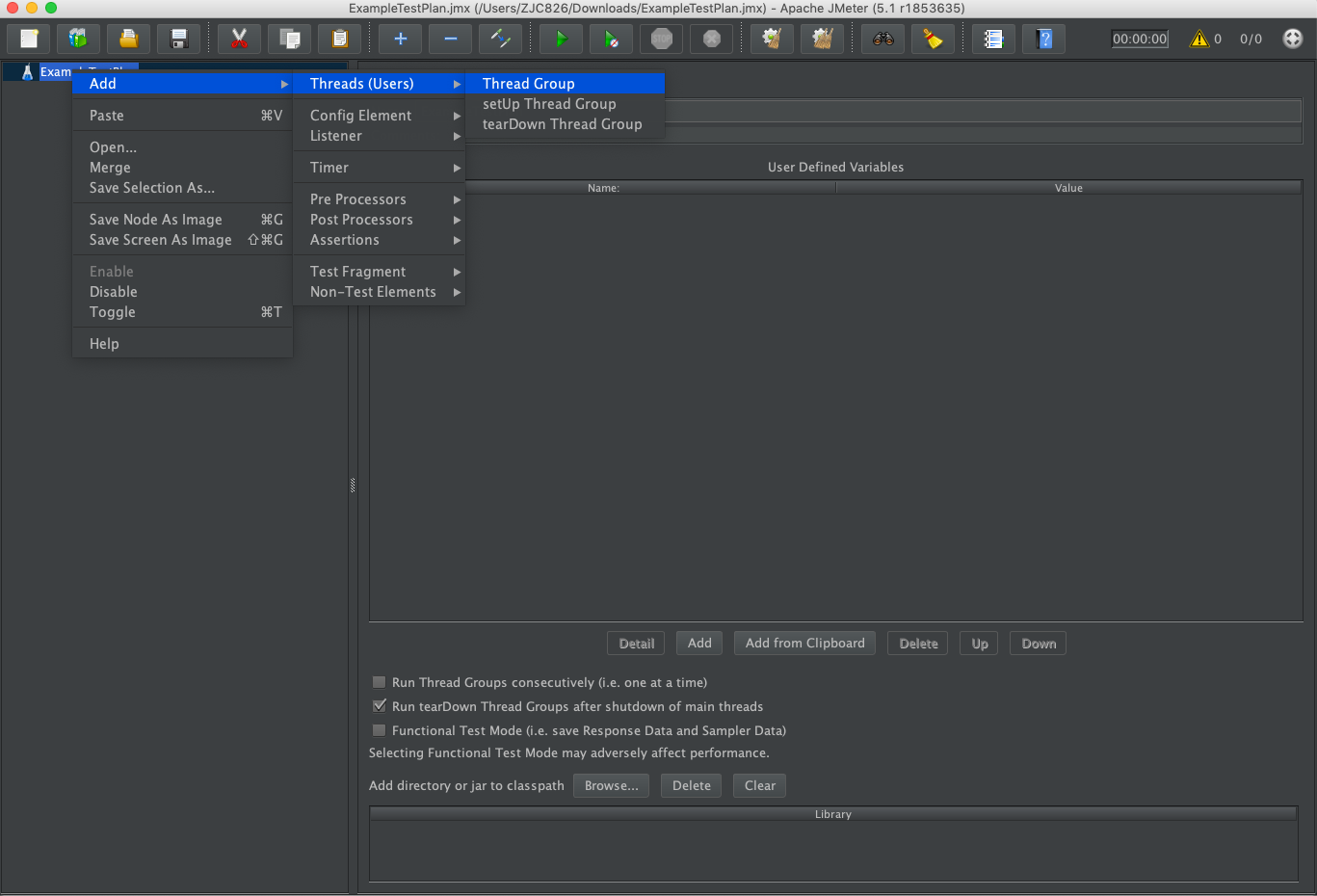Expand the Test Fragment submenu
The height and width of the screenshot is (896, 1317).
(x=379, y=272)
